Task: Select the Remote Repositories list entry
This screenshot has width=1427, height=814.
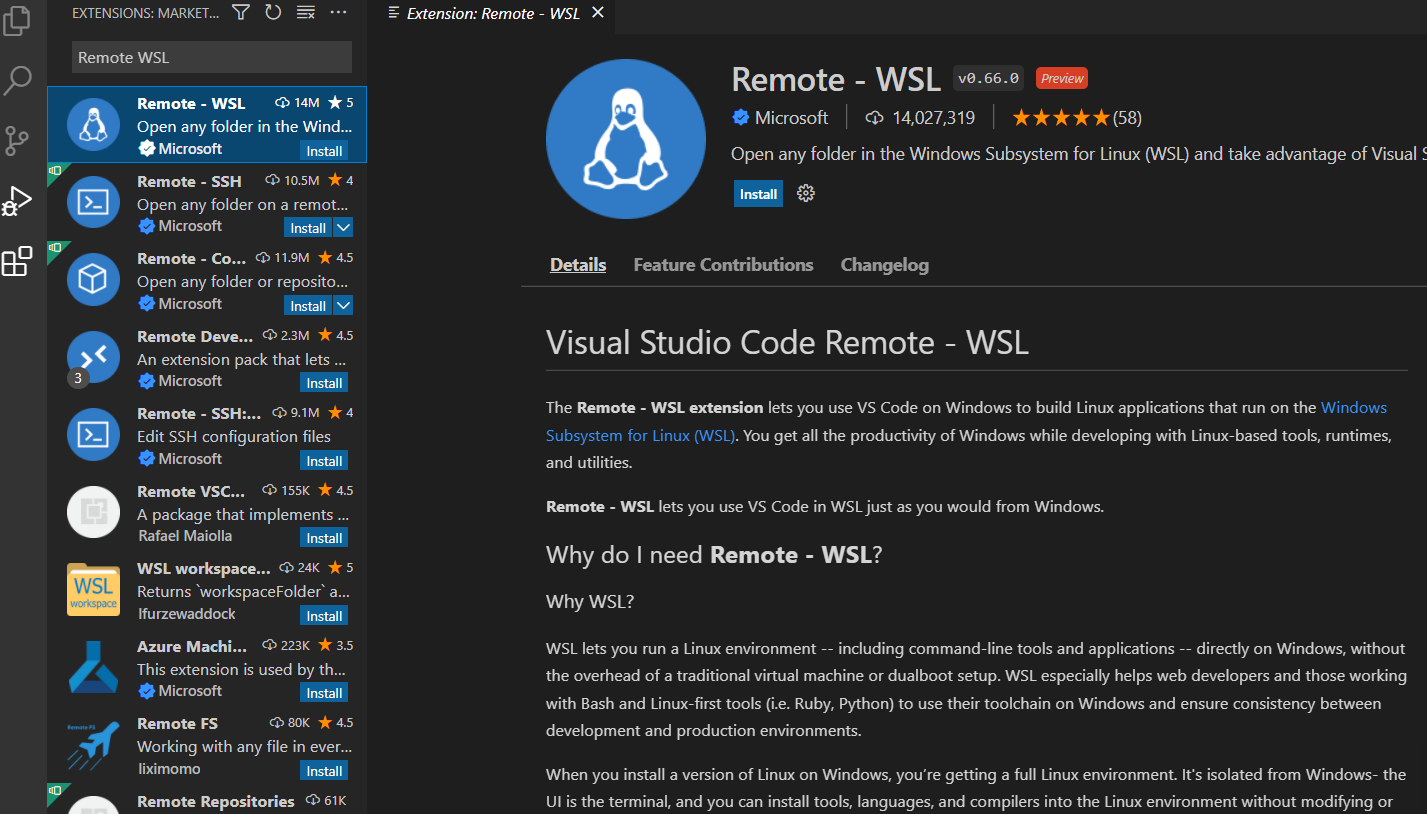Action: click(x=207, y=801)
